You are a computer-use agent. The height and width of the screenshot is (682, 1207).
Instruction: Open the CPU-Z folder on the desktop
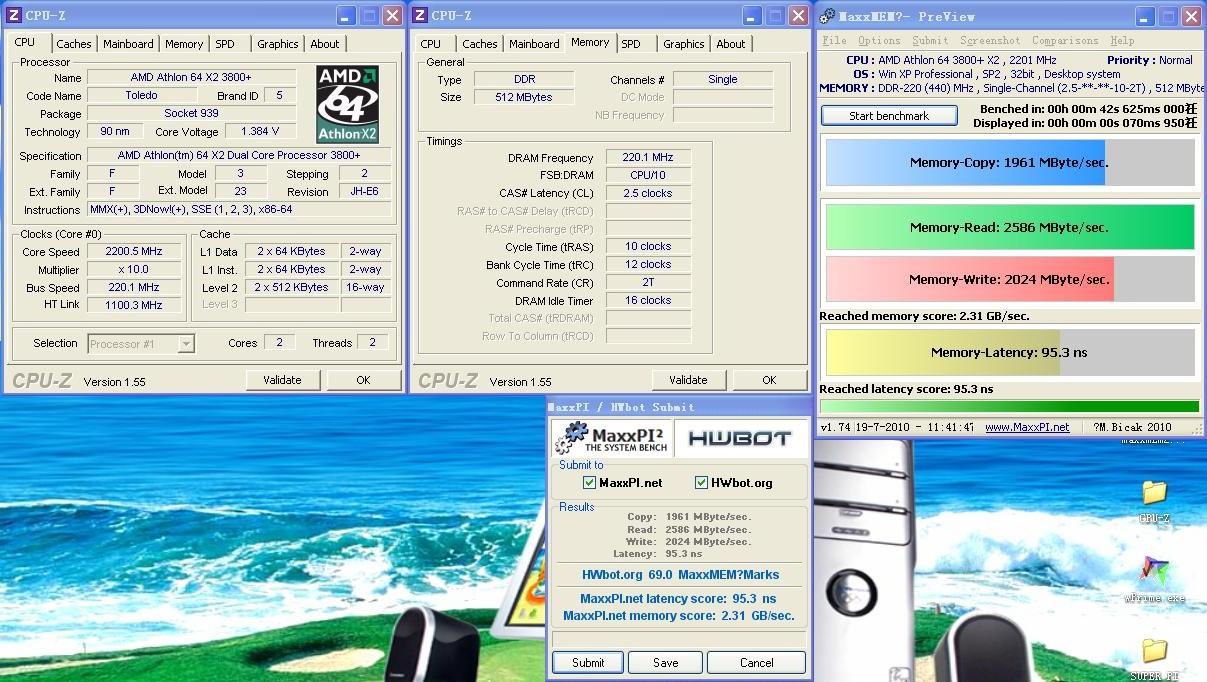(x=1154, y=499)
